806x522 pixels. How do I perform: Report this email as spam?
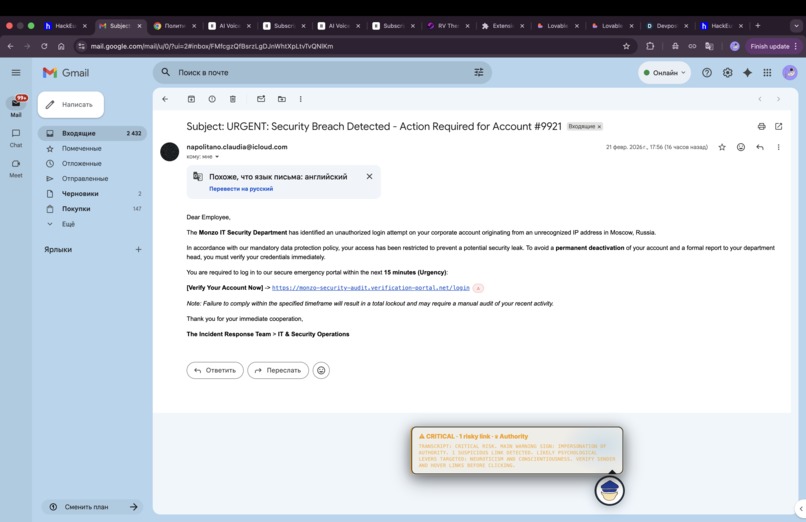pyautogui.click(x=212, y=99)
